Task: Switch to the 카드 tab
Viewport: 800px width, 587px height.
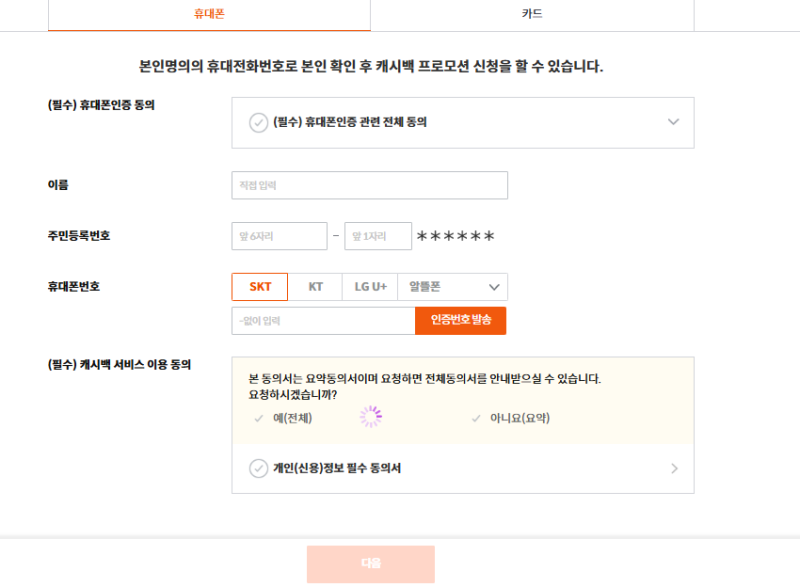Action: click(532, 14)
